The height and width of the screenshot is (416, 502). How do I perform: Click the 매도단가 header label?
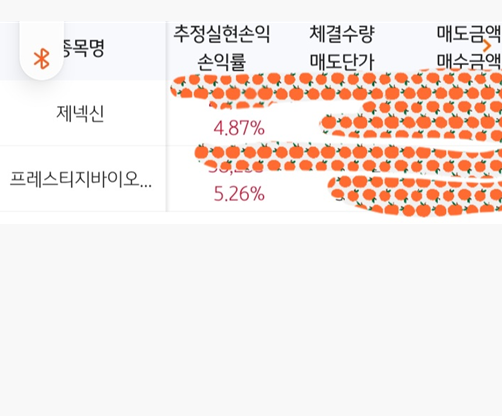coord(342,62)
